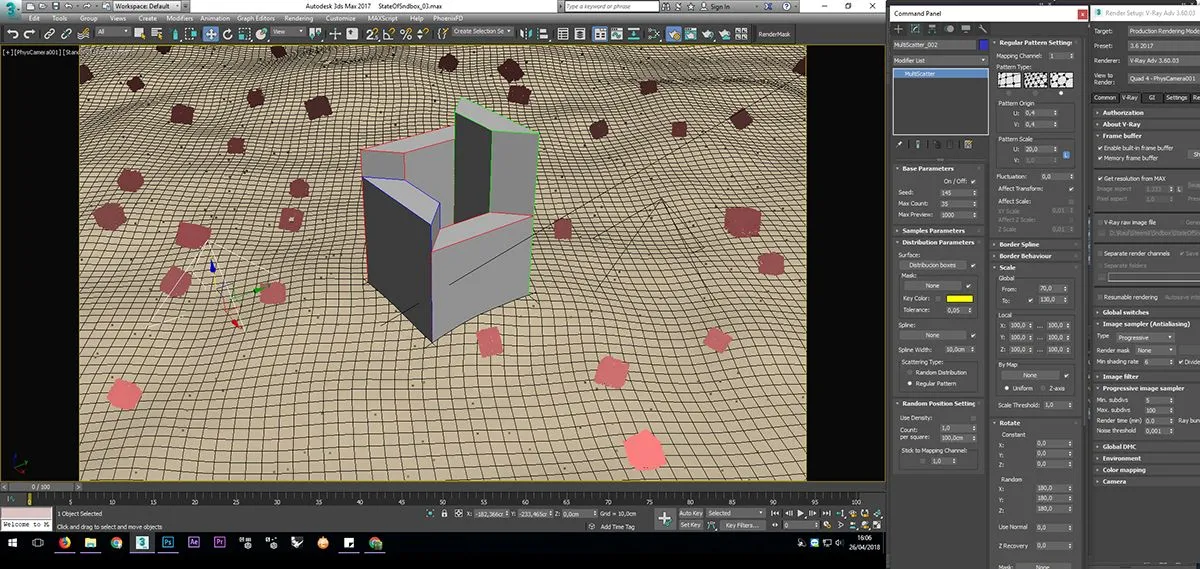Open Firefox from the Windows taskbar

64,542
